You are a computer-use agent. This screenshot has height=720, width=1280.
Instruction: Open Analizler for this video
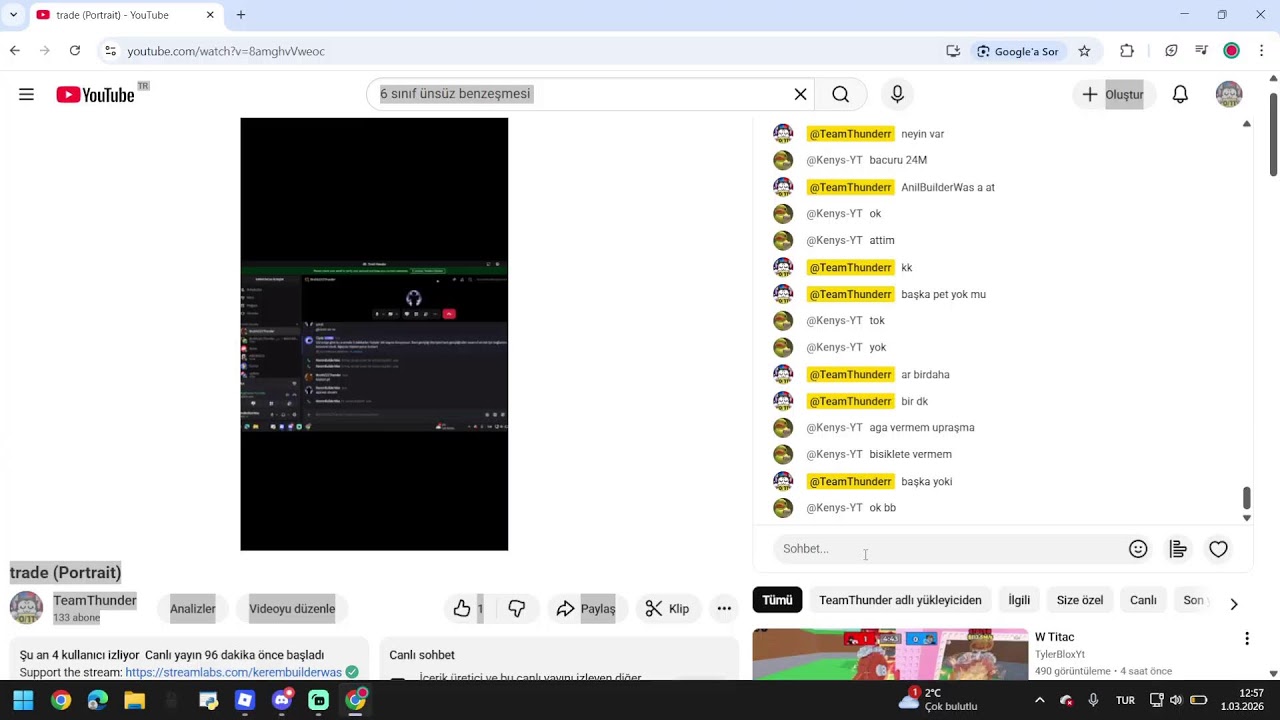coord(193,608)
